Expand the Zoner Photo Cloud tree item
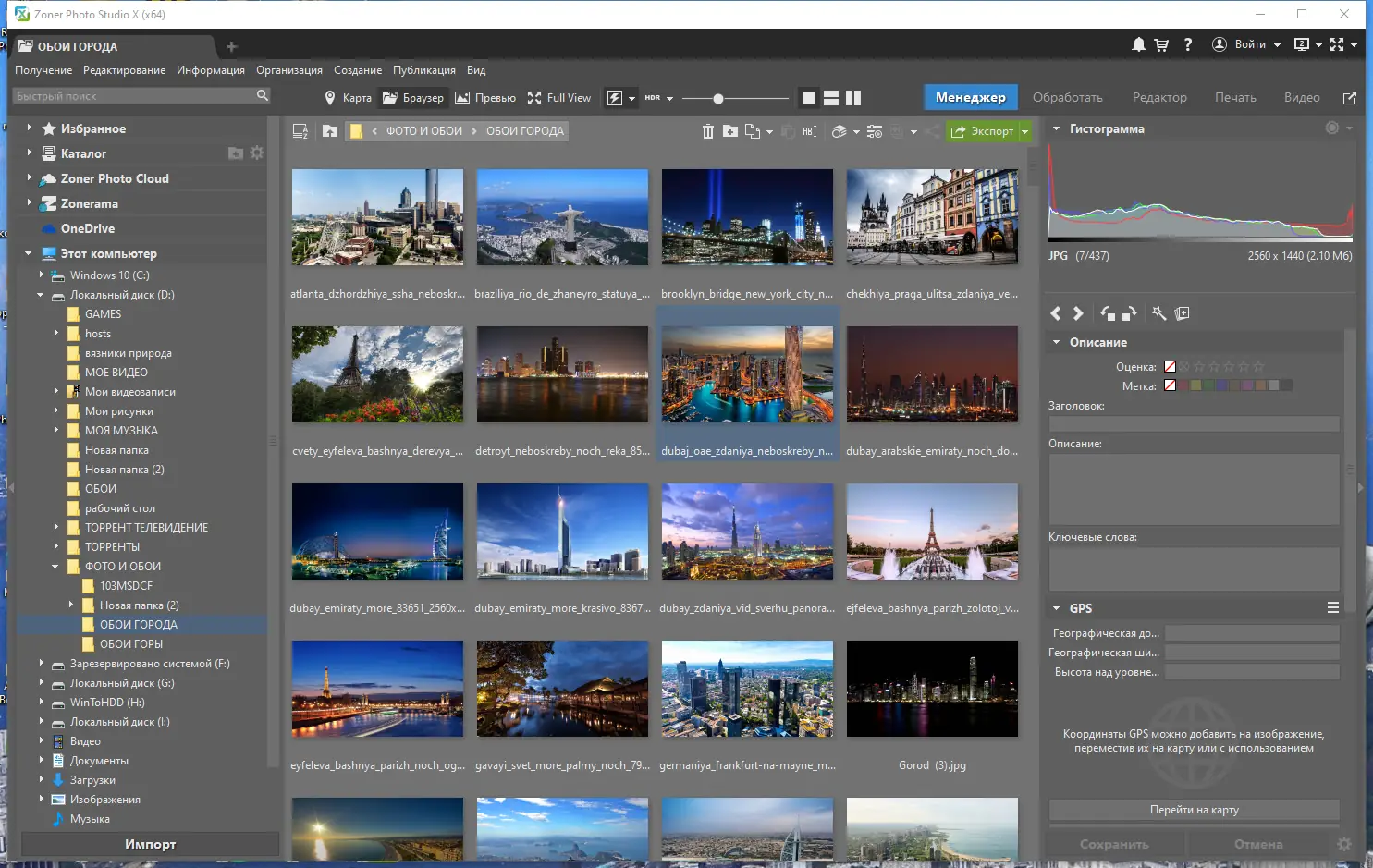This screenshot has height=868, width=1373. pyautogui.click(x=27, y=178)
